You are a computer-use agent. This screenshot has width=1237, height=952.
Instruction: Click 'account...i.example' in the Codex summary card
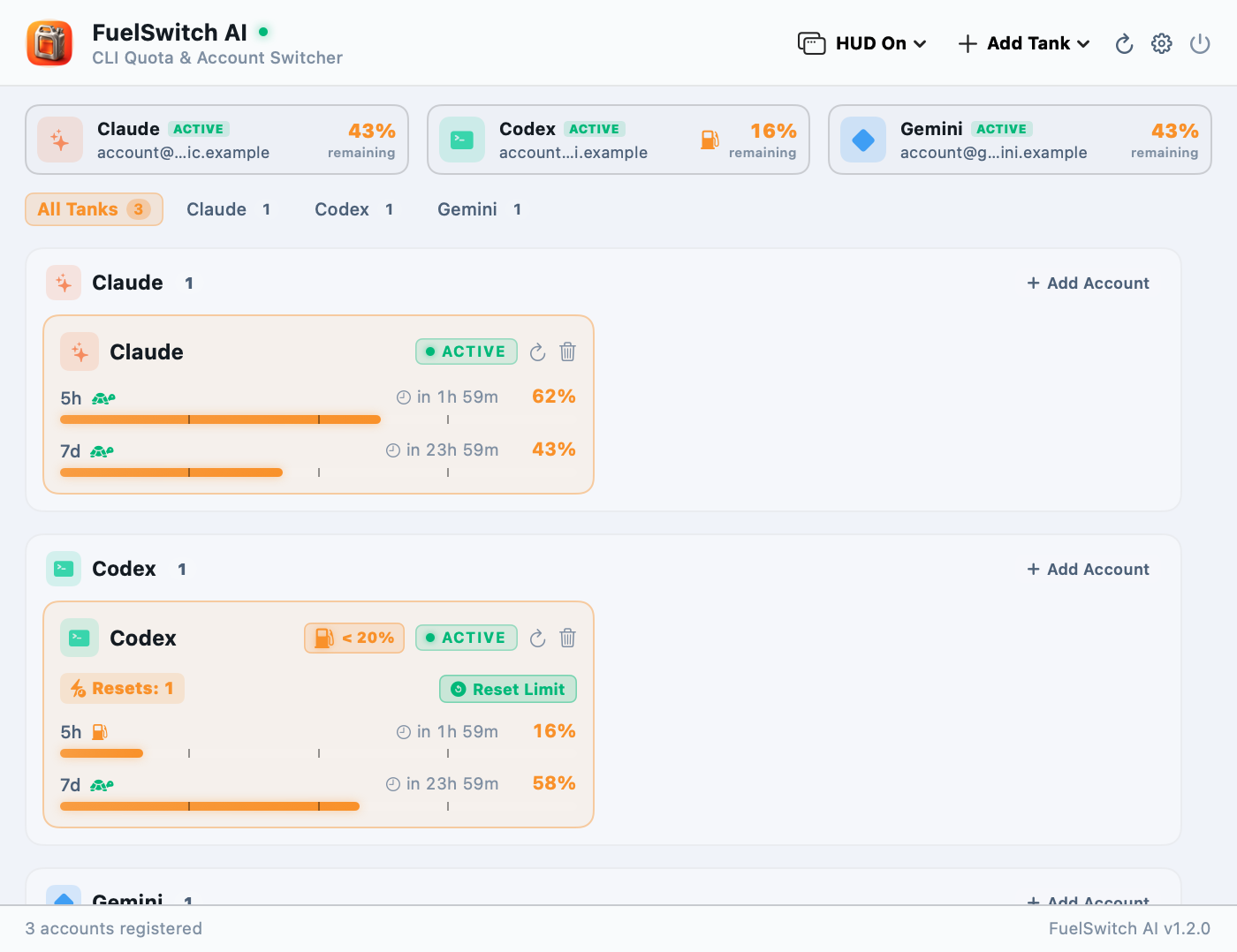click(573, 152)
